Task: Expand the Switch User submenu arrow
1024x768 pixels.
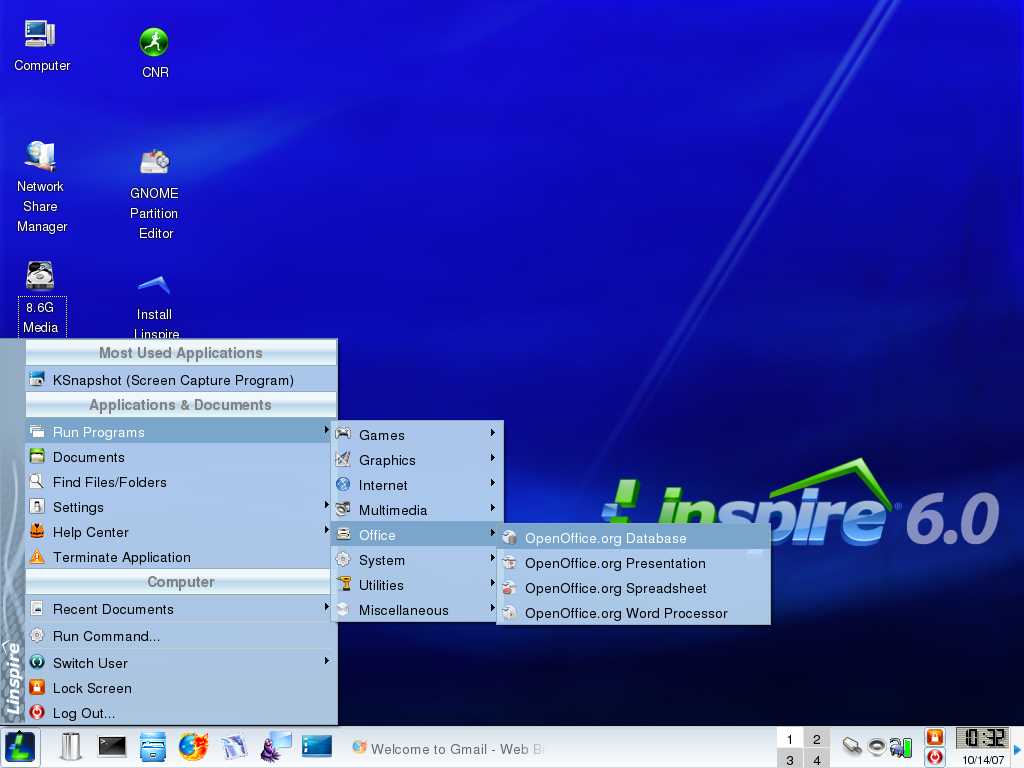Action: point(327,661)
